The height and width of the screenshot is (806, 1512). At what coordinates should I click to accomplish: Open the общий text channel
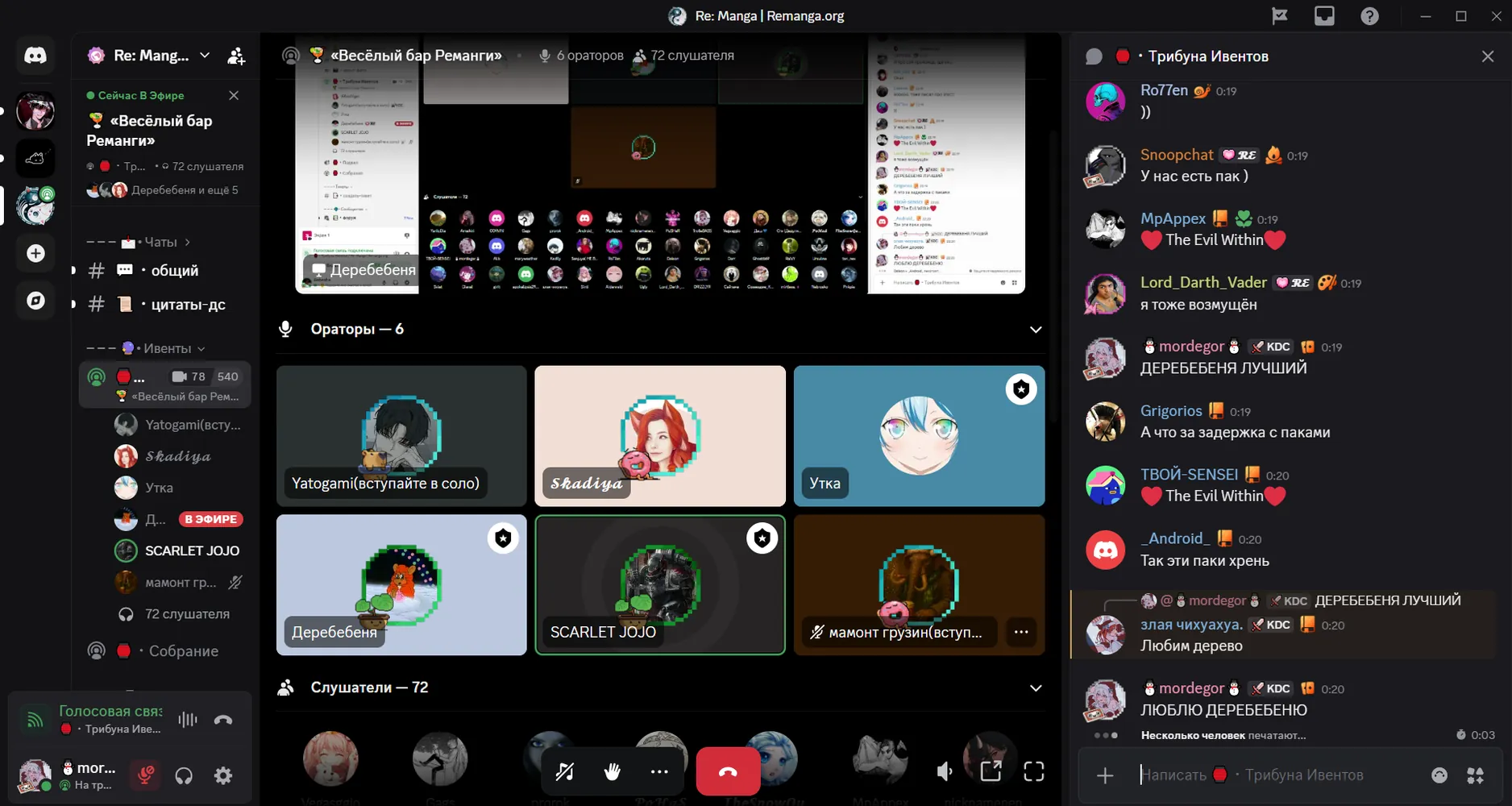tap(164, 271)
